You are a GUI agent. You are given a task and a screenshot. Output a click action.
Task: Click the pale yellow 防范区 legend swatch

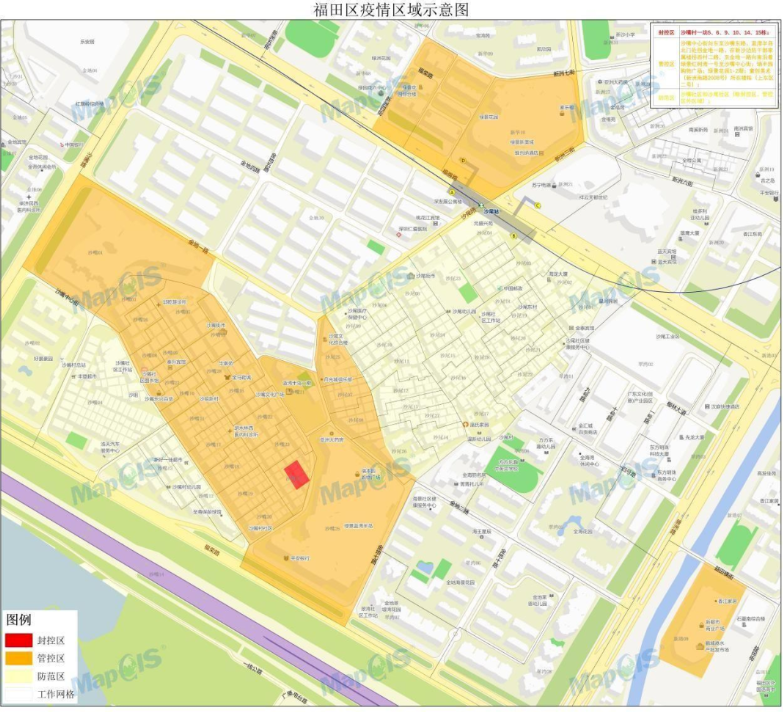(19, 676)
